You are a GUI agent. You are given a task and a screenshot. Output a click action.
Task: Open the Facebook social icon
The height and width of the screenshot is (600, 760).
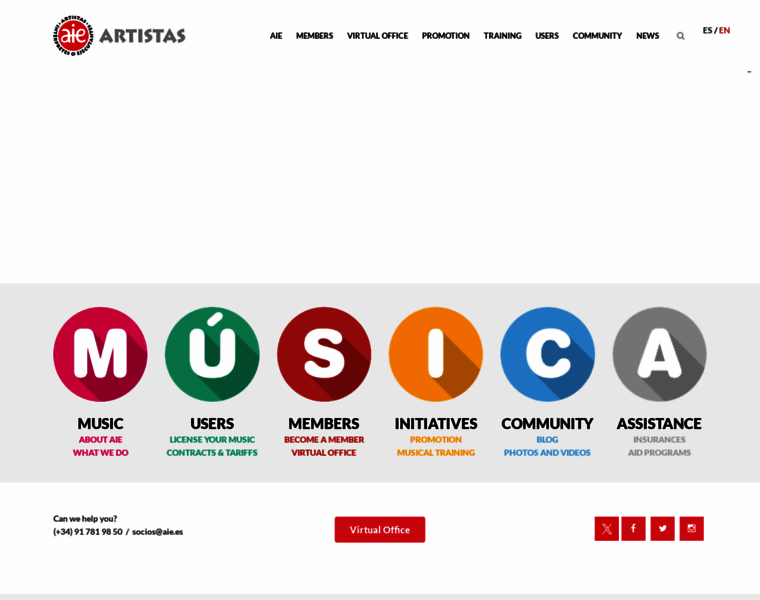point(633,529)
